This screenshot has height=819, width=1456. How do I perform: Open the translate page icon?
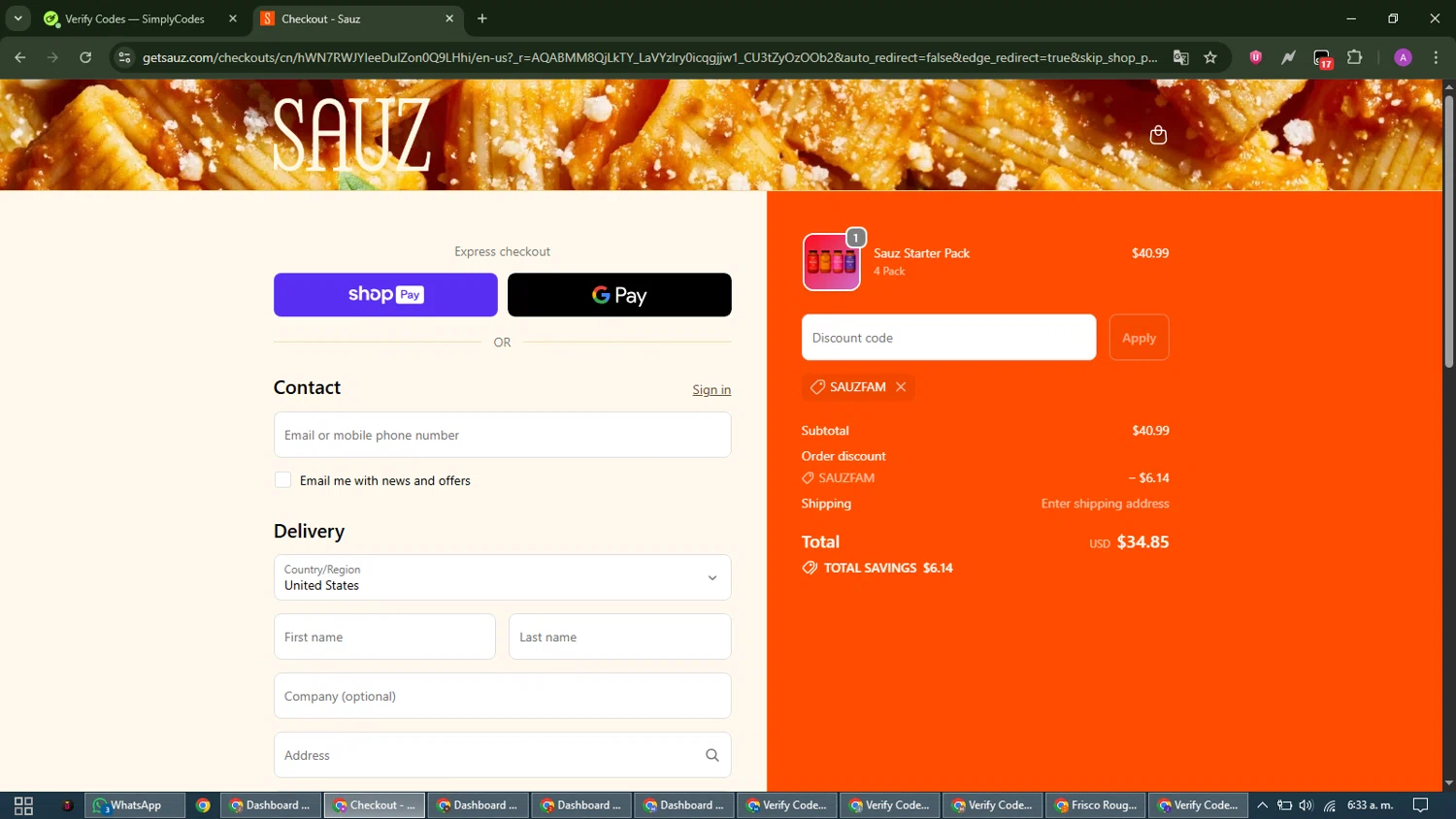1181,57
